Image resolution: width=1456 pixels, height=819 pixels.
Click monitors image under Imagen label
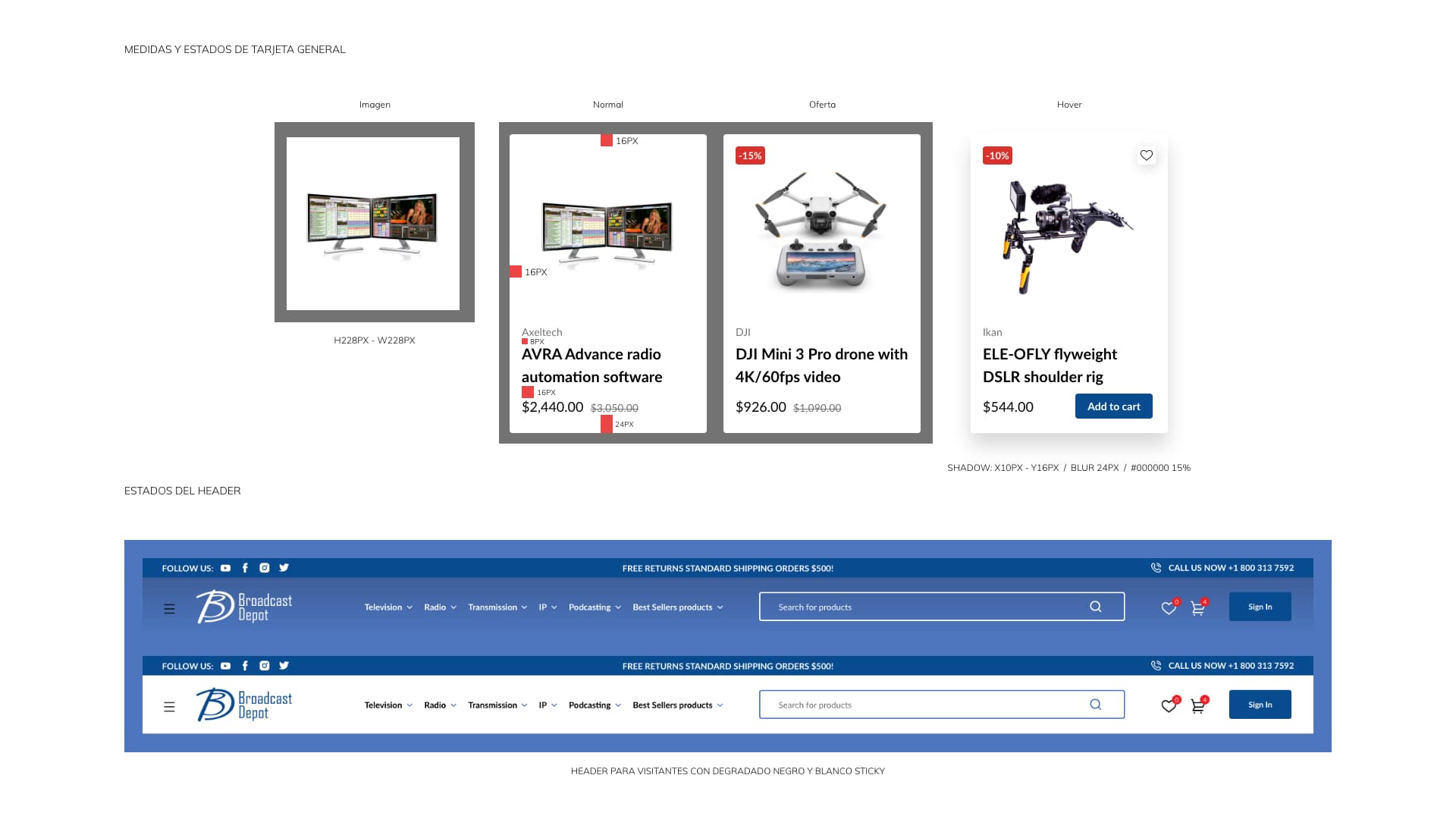pyautogui.click(x=372, y=225)
